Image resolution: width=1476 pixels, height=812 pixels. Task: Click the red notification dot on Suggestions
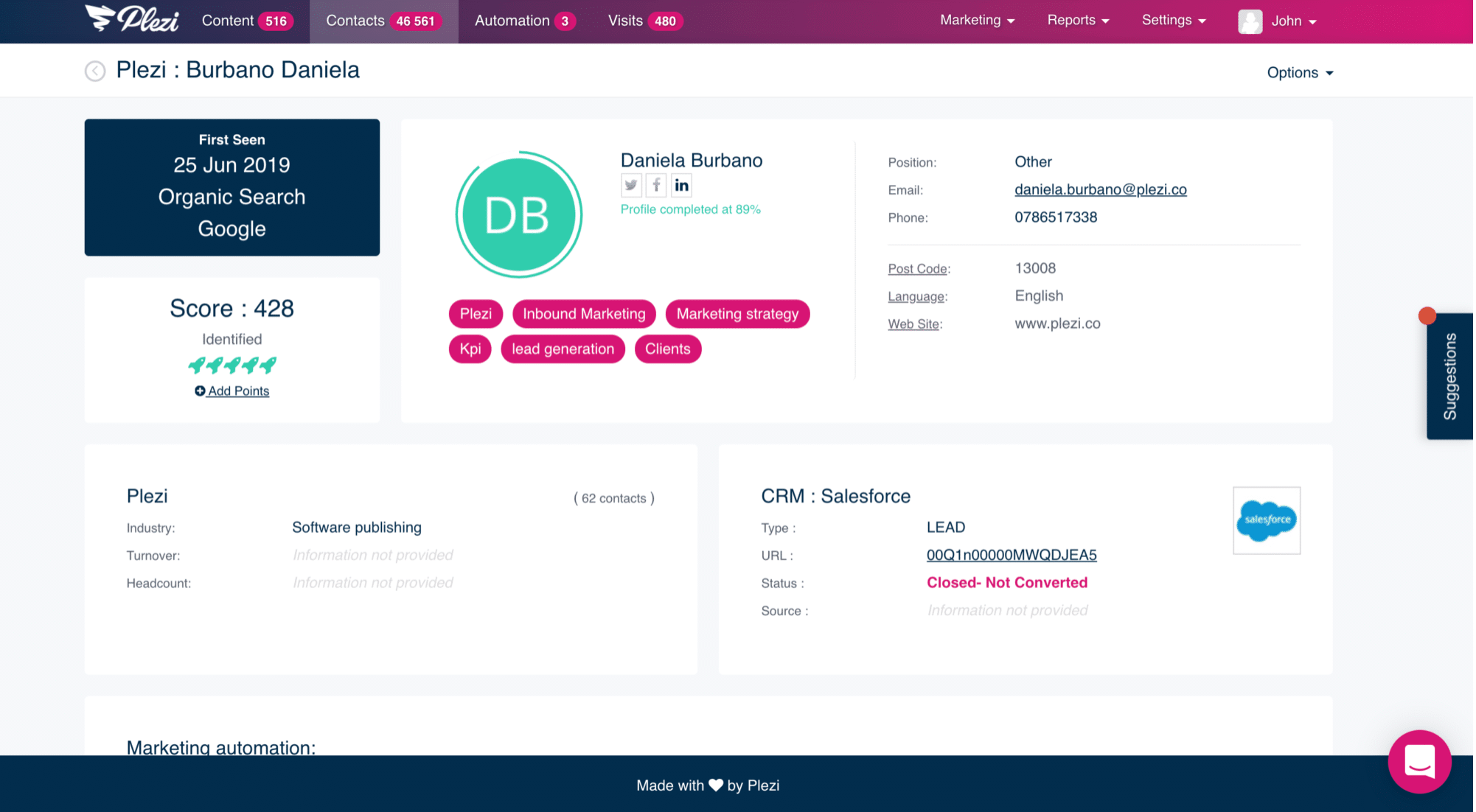[x=1427, y=316]
